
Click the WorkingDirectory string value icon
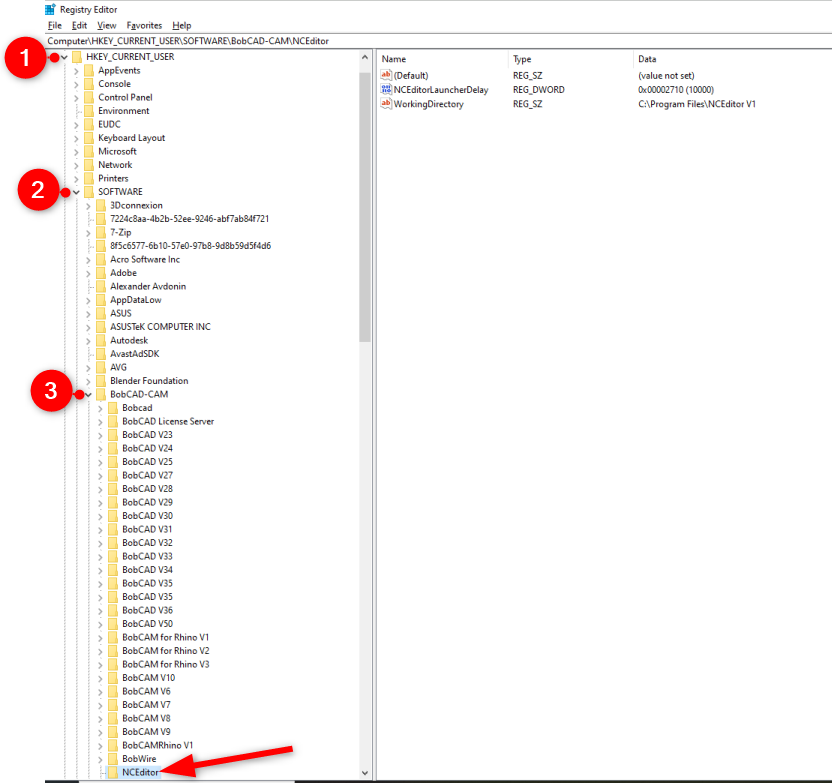tap(386, 104)
